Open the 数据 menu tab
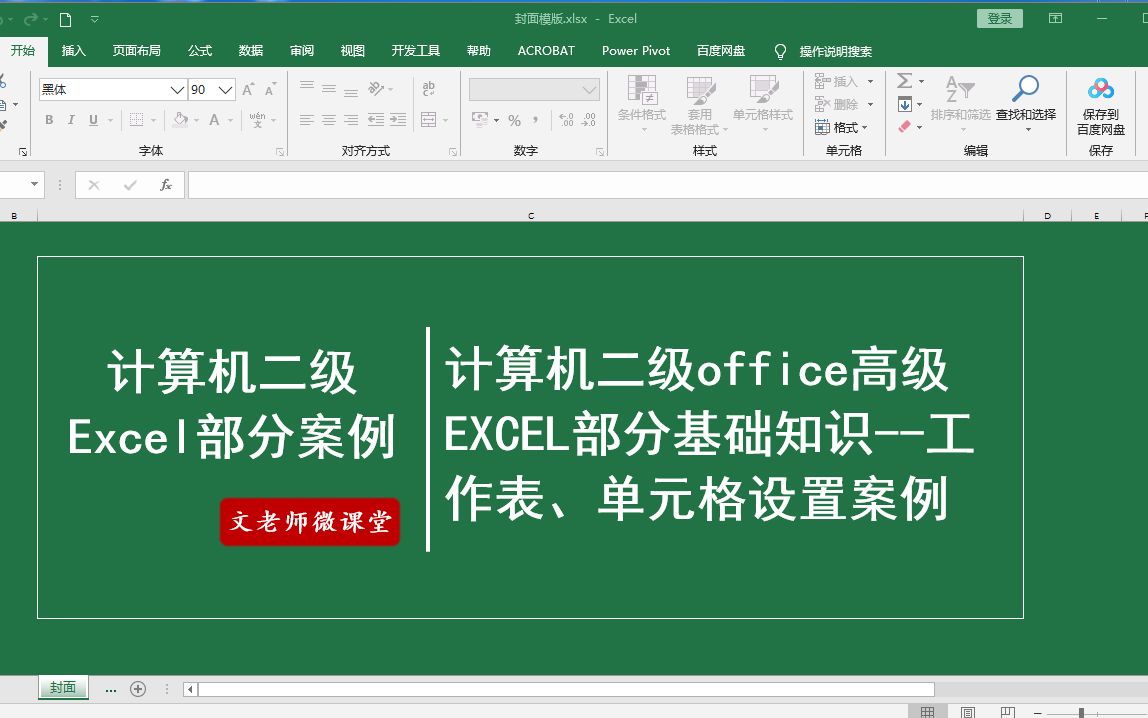This screenshot has height=718, width=1148. pos(251,50)
